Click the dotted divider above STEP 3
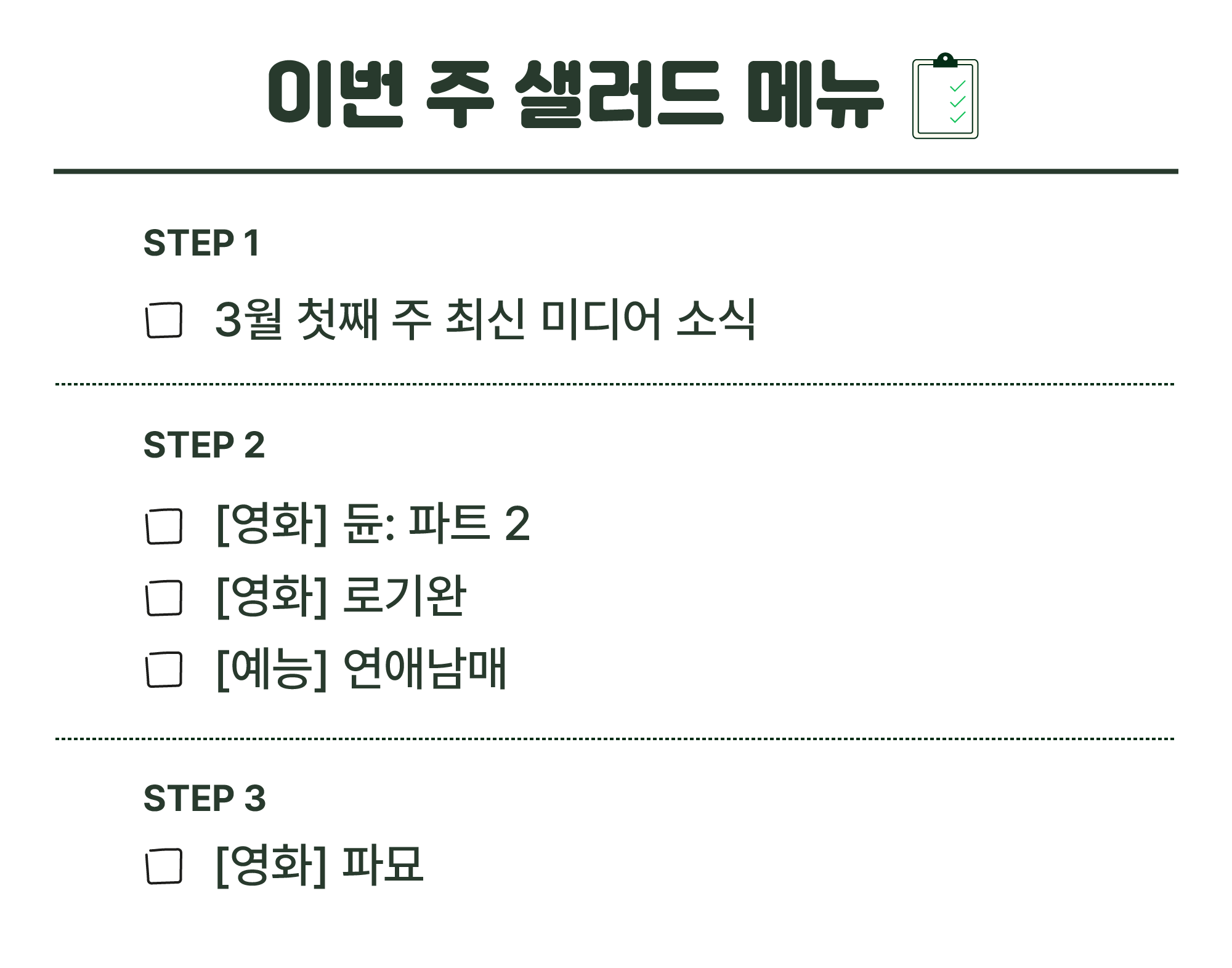The width and height of the screenshot is (1232, 968). point(615,738)
